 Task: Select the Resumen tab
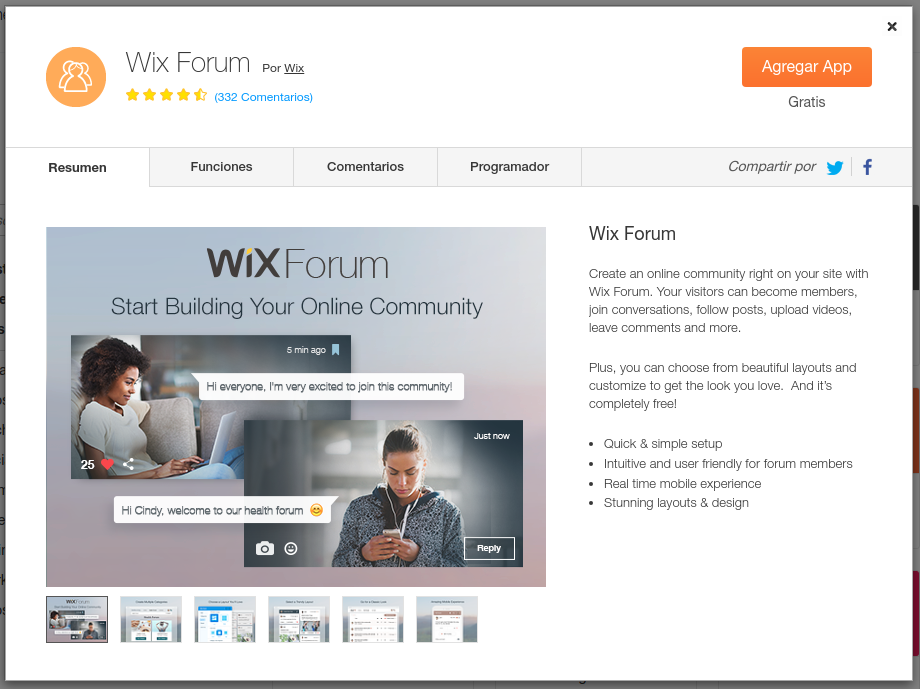pyautogui.click(x=77, y=167)
